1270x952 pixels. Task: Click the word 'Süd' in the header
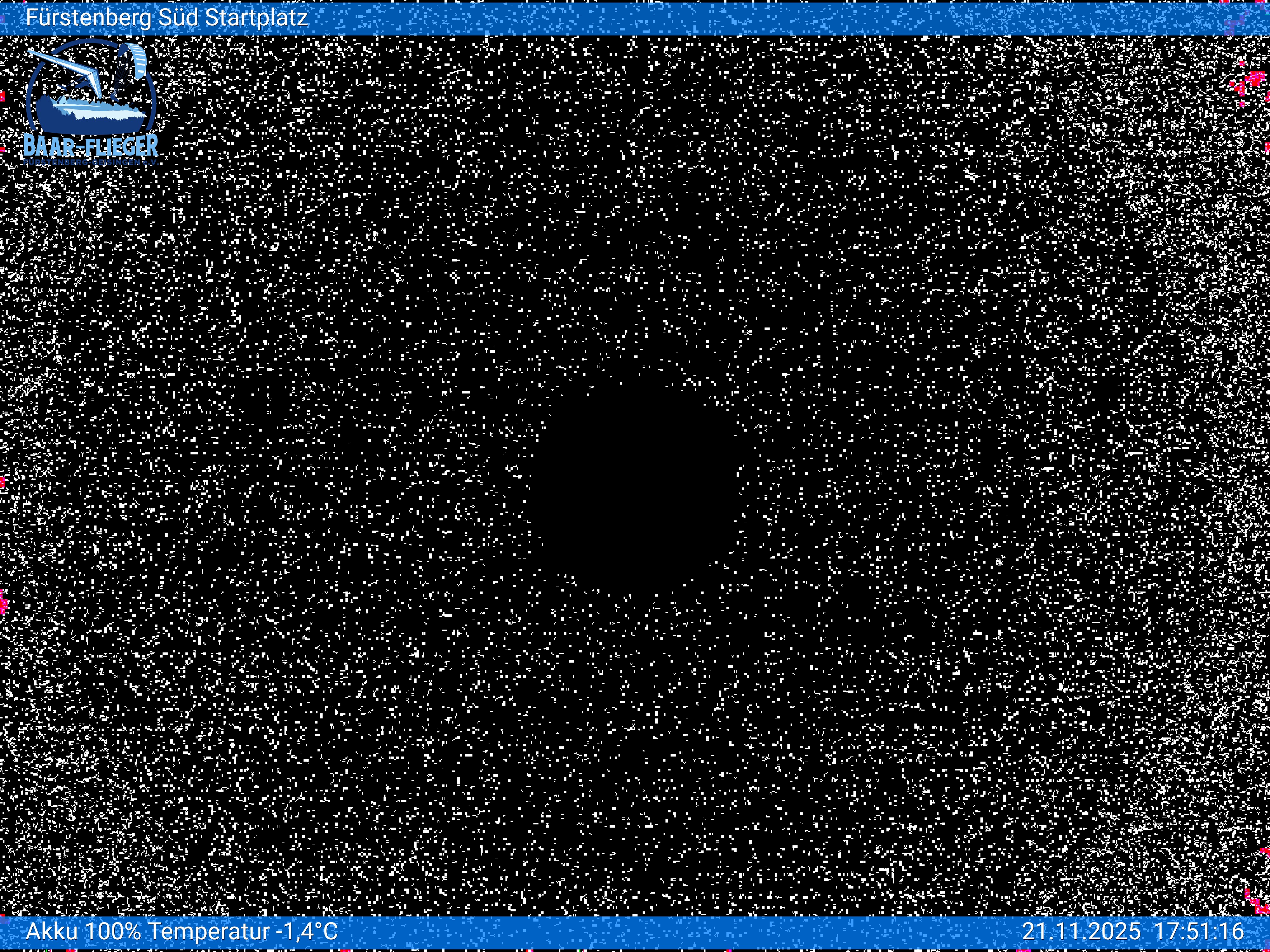(178, 18)
